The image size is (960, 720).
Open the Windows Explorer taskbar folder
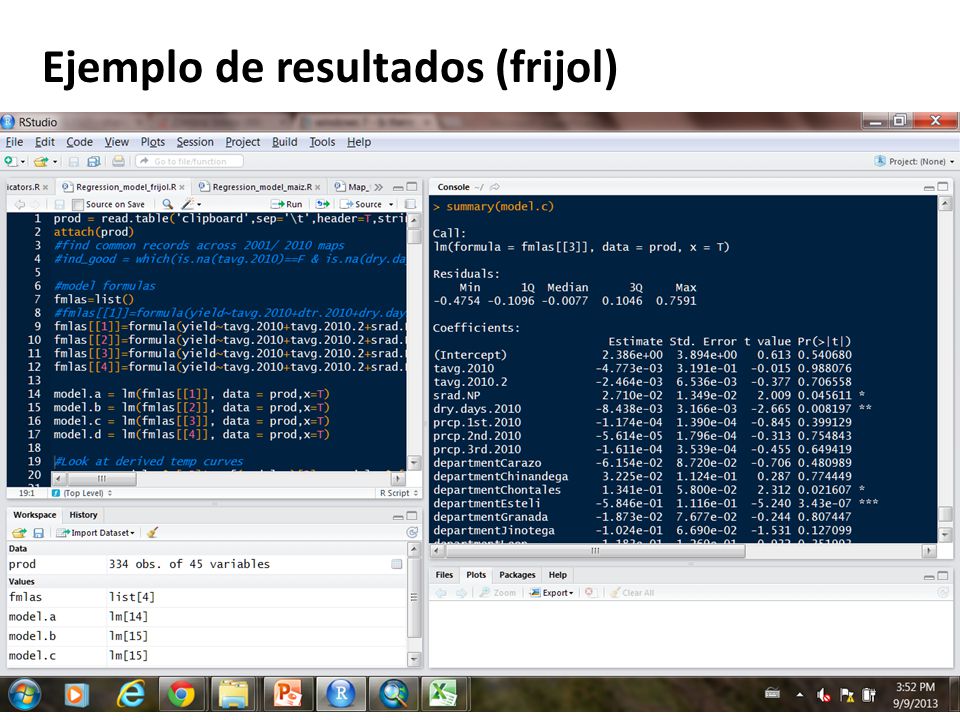pos(234,694)
